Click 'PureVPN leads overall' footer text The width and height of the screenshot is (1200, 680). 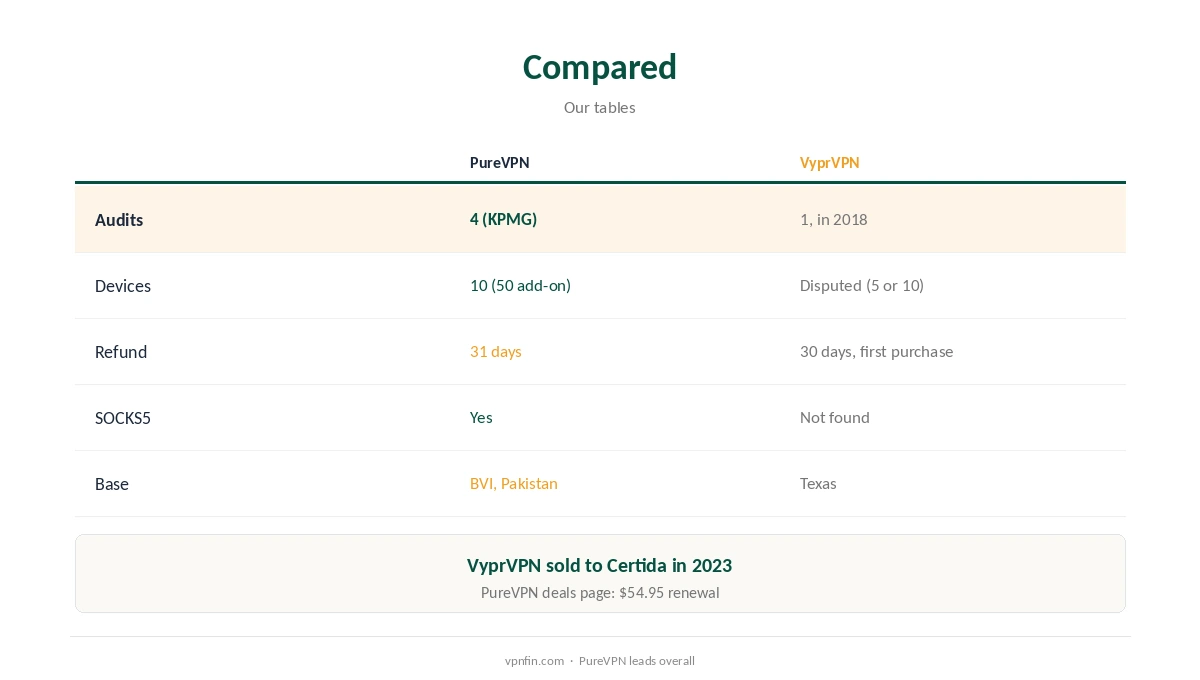(x=637, y=661)
